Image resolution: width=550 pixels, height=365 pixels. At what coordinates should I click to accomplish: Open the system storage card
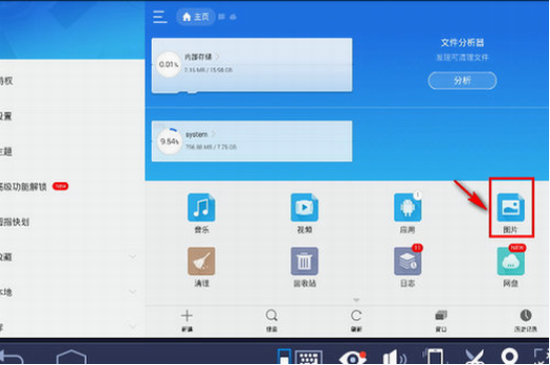click(x=252, y=141)
